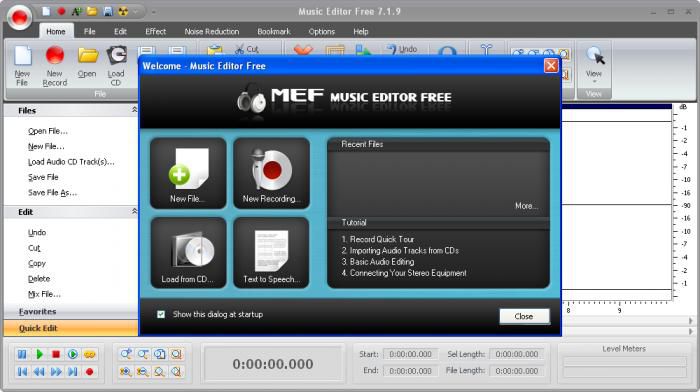Open tutorial 'Record Quick Tour'
The image size is (700, 392).
tap(378, 239)
